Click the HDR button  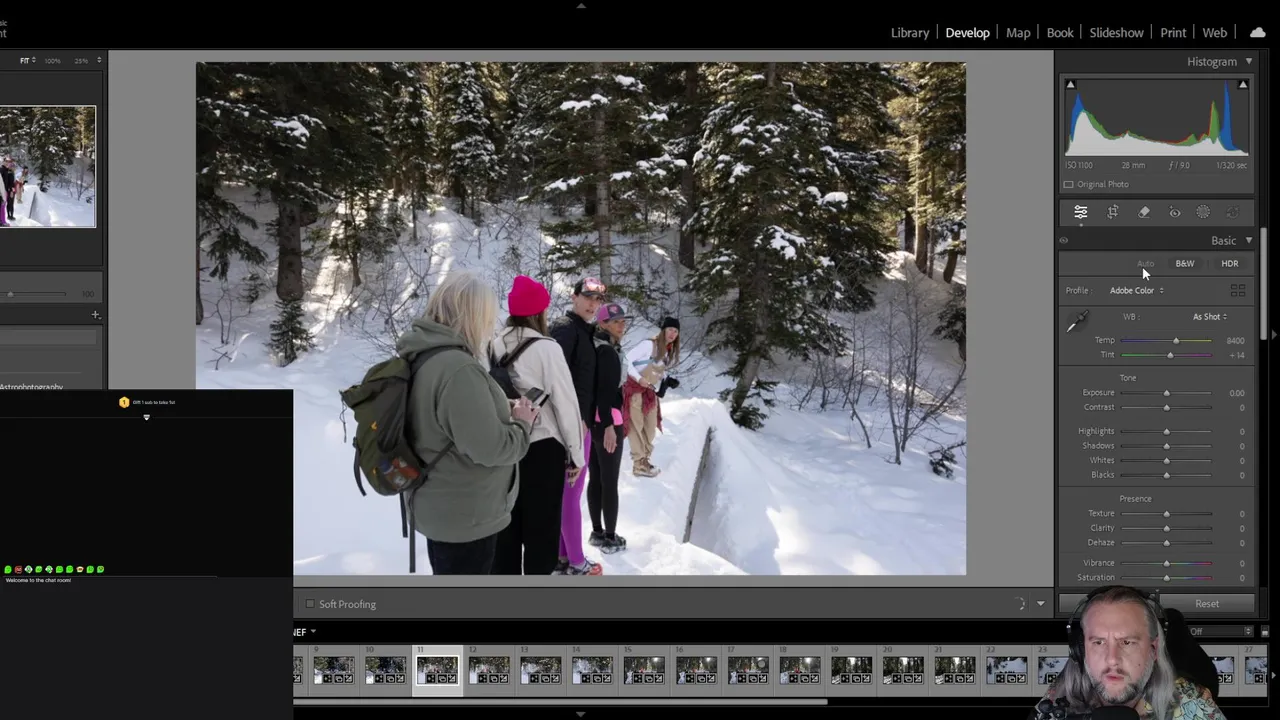[1230, 263]
